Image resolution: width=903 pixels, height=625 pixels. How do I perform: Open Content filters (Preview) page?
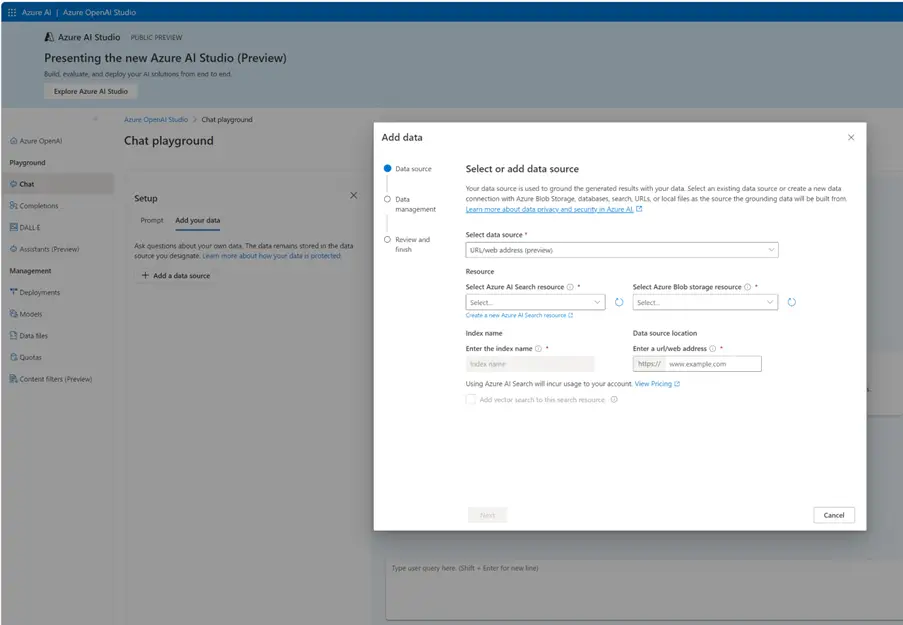[58, 379]
